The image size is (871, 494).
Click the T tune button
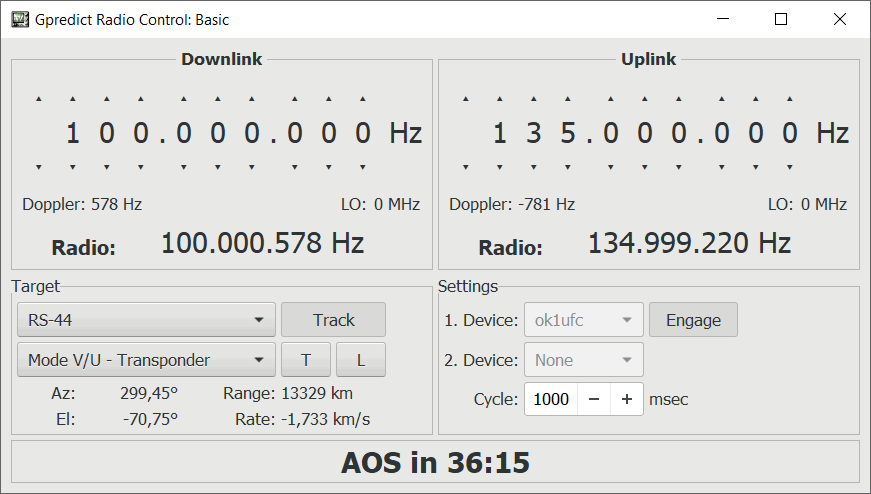click(x=306, y=360)
